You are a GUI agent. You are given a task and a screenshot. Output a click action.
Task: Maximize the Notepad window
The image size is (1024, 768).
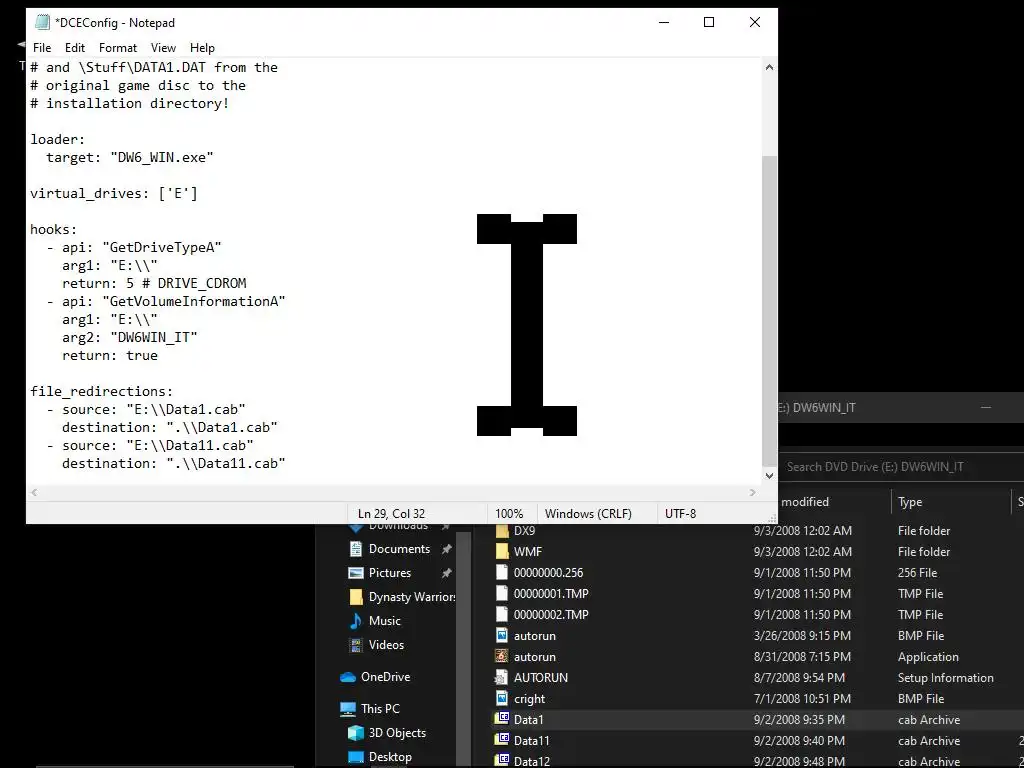[709, 22]
